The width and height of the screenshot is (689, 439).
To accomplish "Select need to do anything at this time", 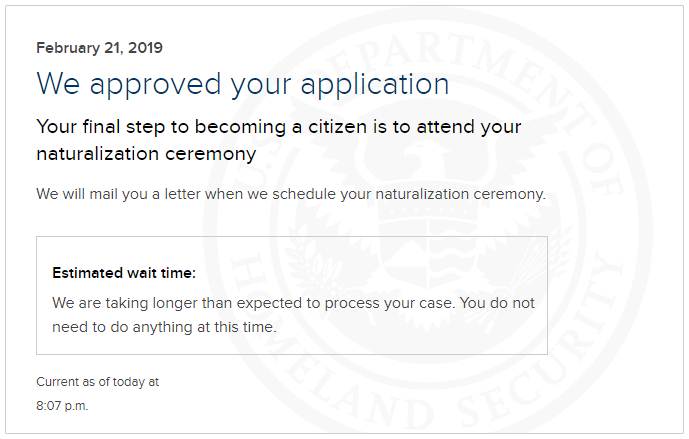I will point(164,327).
